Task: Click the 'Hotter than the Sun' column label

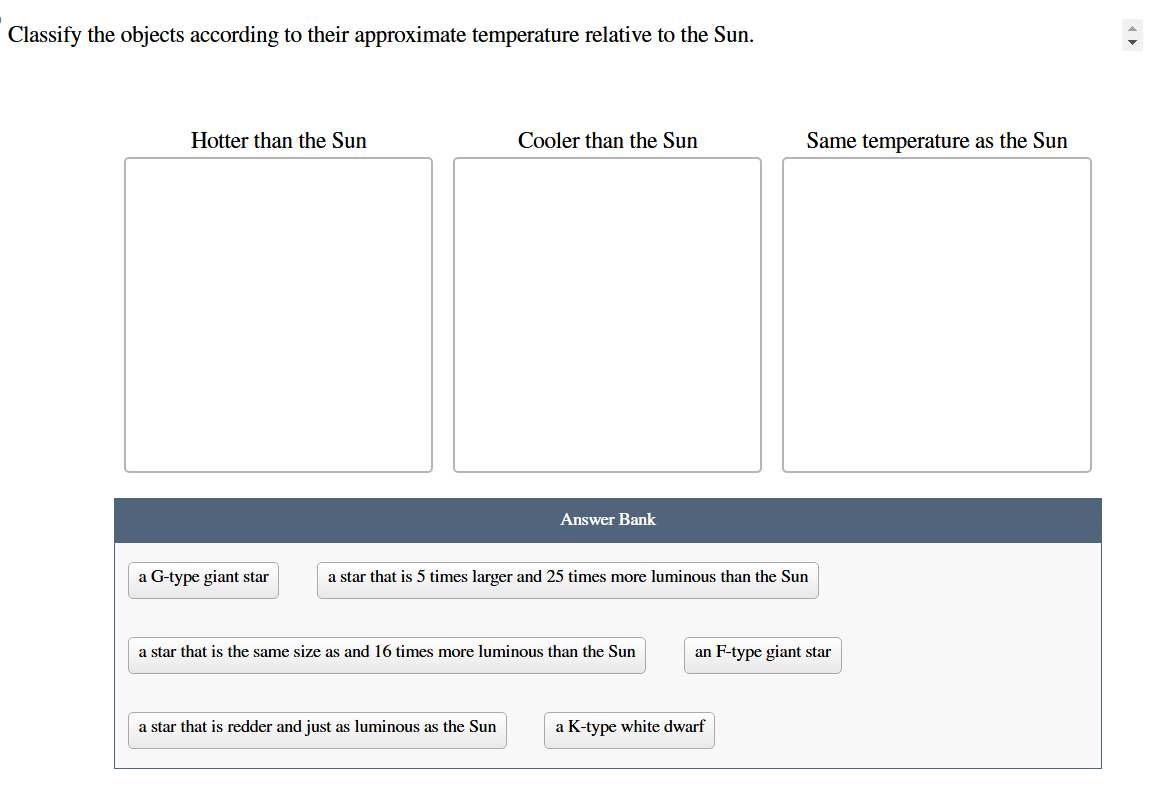Action: pos(278,141)
